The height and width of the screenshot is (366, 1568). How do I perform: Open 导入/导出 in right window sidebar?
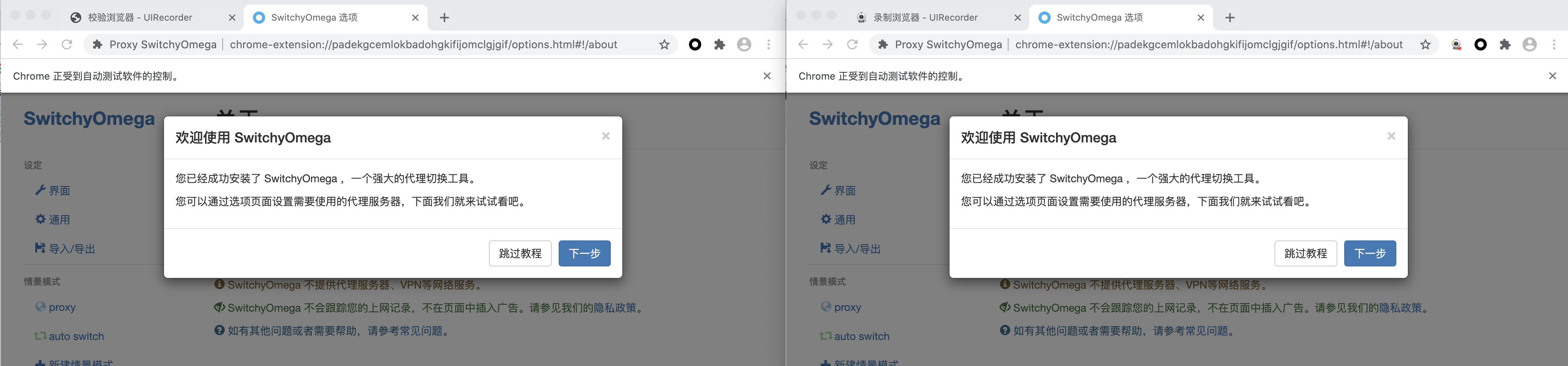click(x=856, y=249)
